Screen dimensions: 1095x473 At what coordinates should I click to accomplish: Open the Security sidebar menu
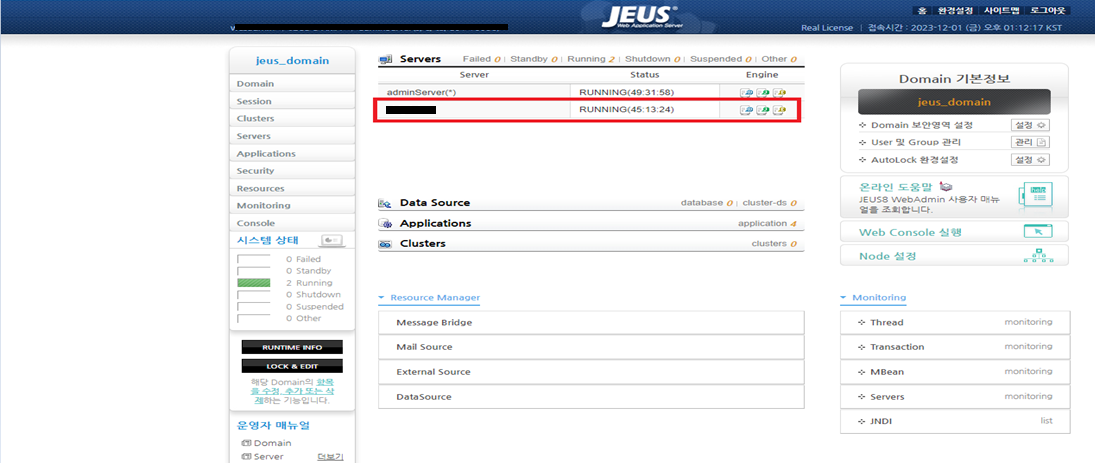[292, 170]
